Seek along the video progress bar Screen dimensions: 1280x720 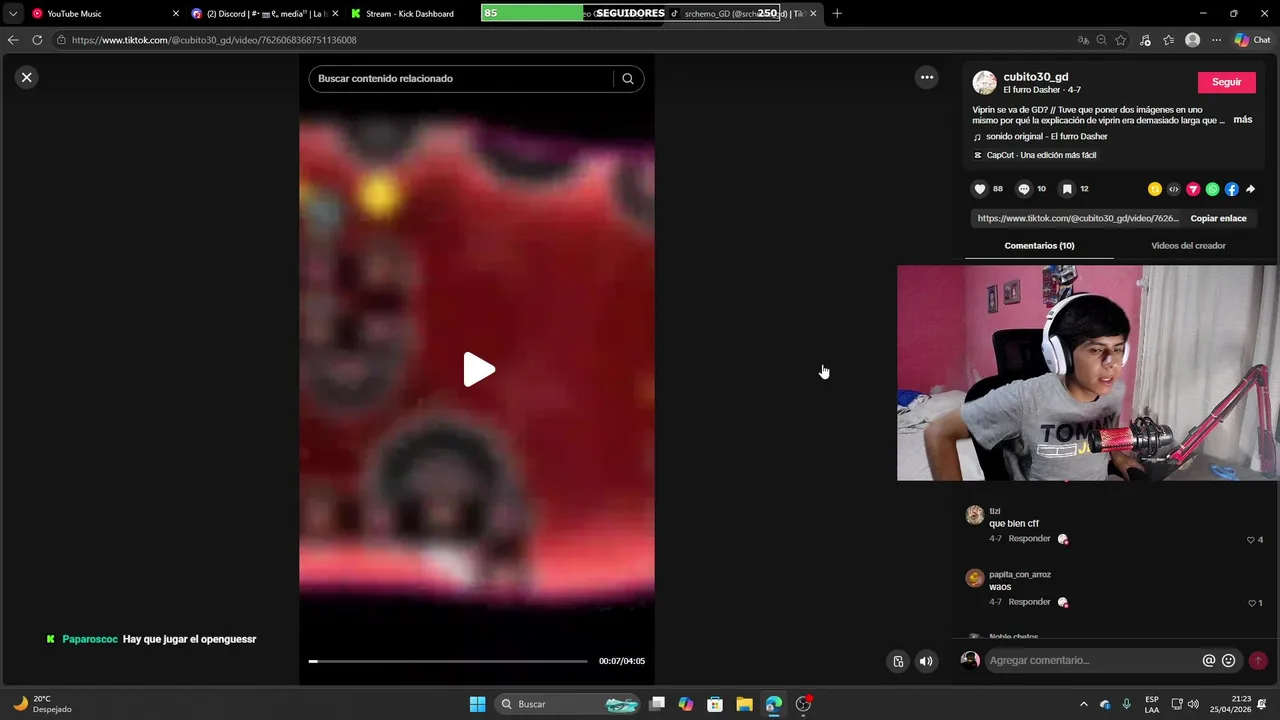(x=448, y=661)
